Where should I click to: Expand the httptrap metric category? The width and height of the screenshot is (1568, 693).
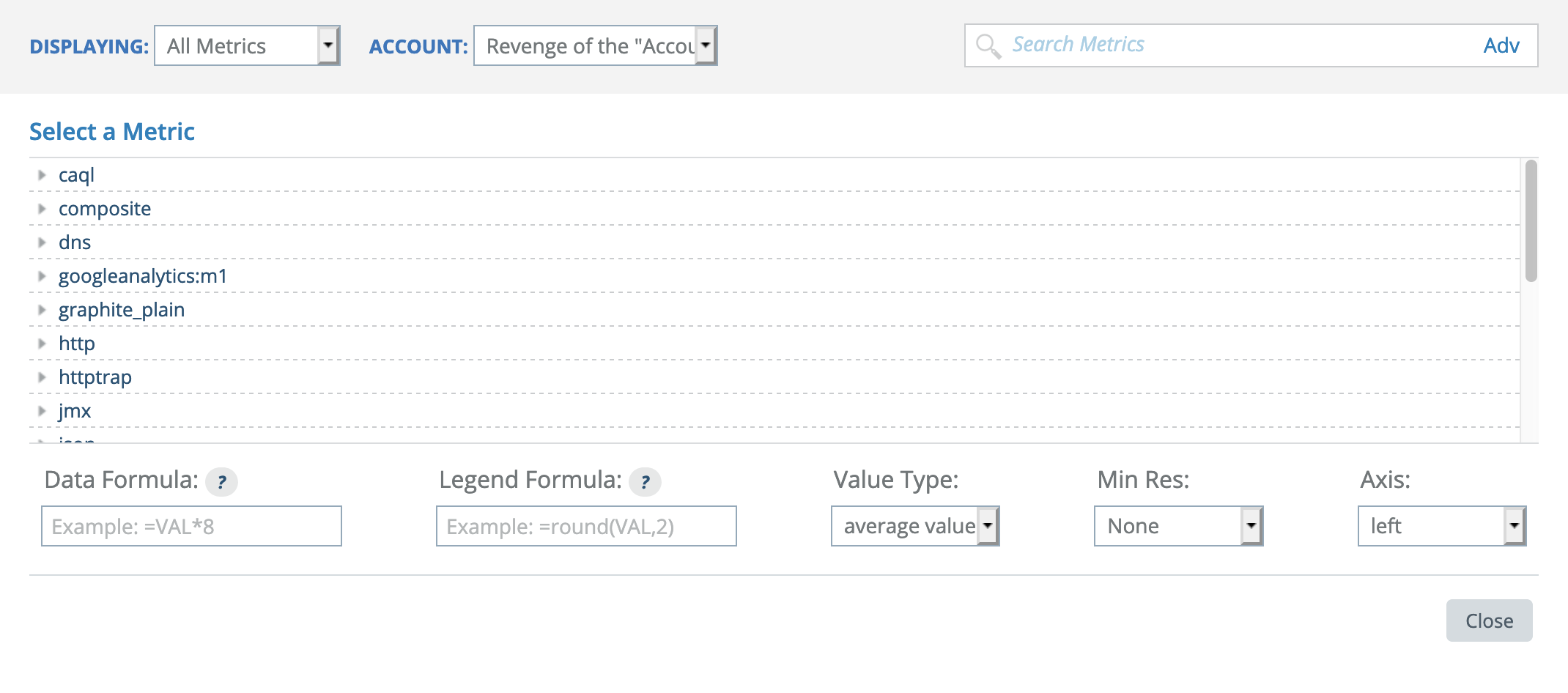(x=42, y=377)
